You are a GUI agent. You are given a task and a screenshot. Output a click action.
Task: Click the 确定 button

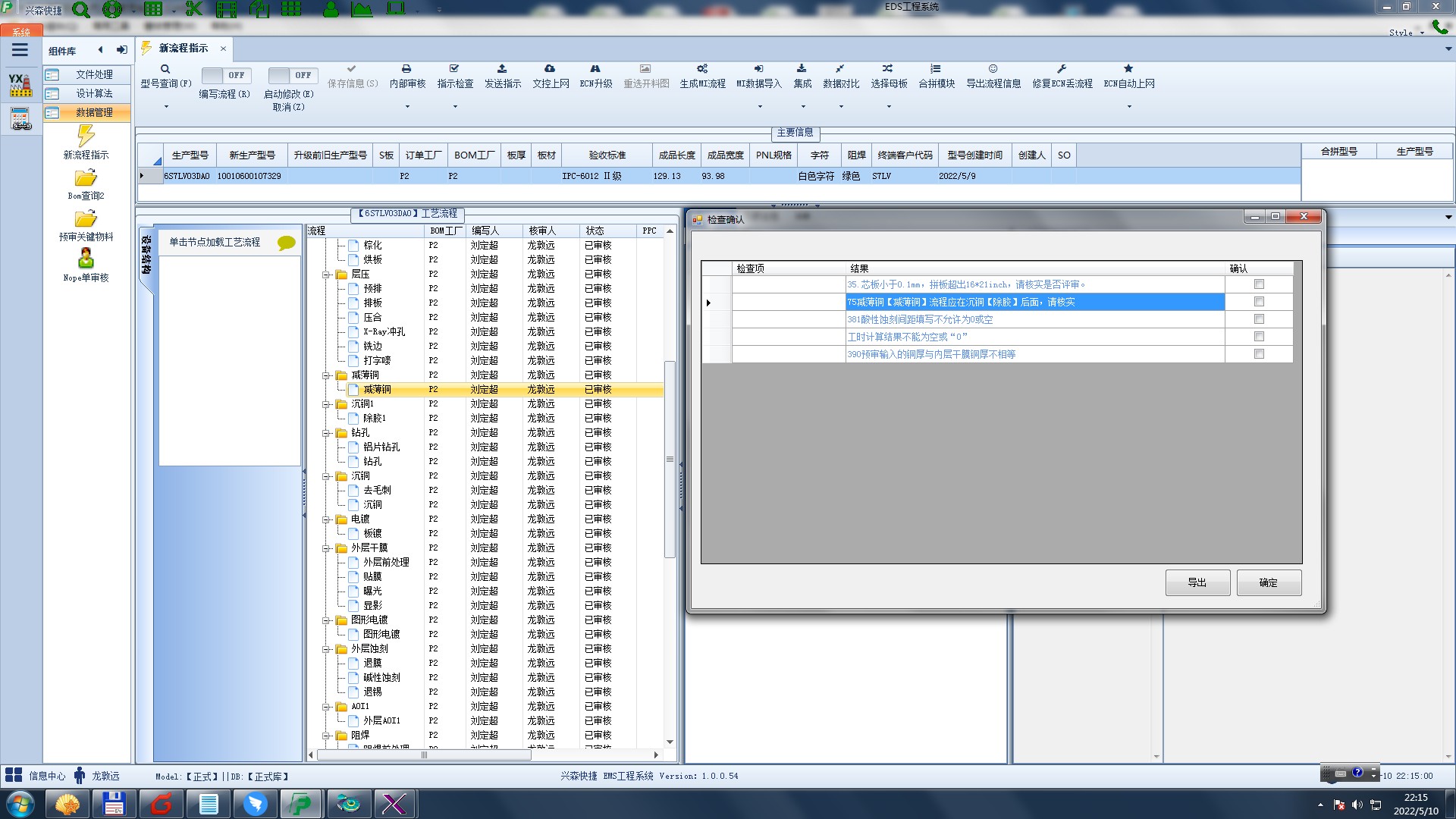tap(1268, 582)
